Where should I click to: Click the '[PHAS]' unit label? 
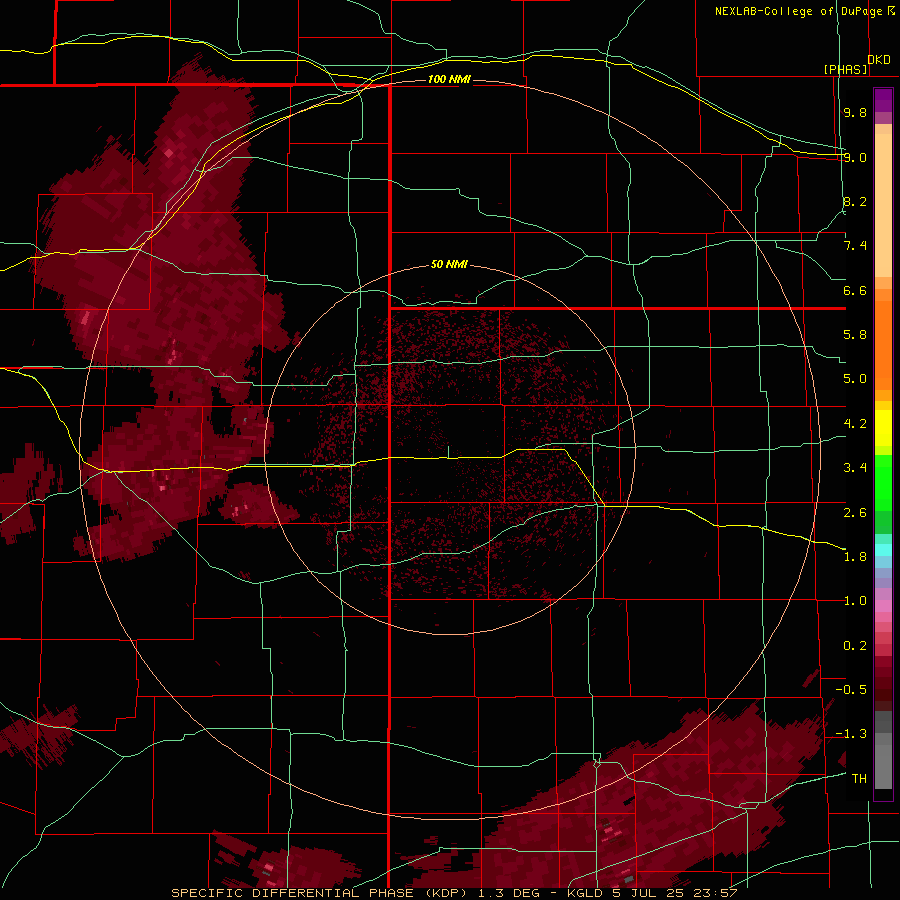(x=845, y=69)
